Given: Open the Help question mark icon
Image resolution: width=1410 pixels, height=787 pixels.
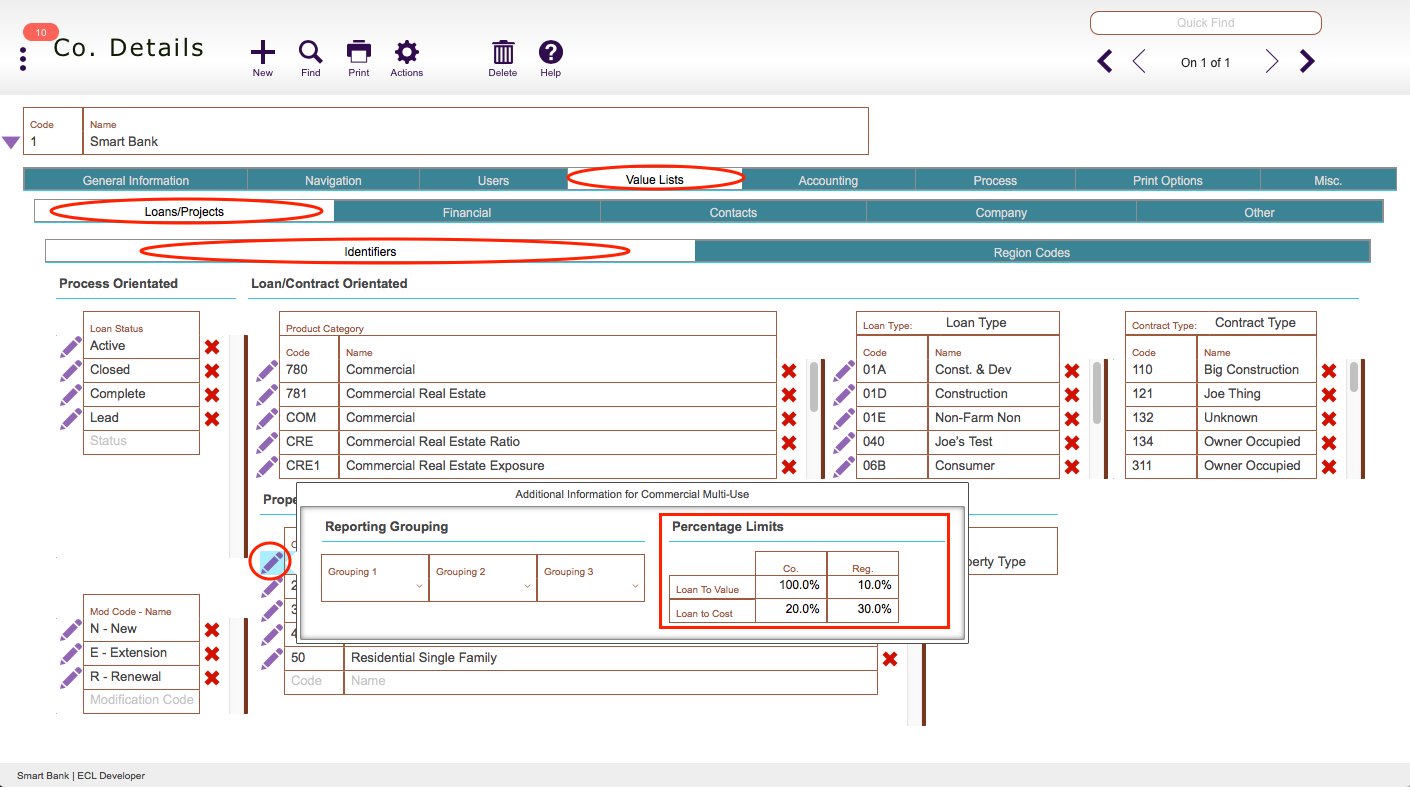Looking at the screenshot, I should click(x=551, y=52).
